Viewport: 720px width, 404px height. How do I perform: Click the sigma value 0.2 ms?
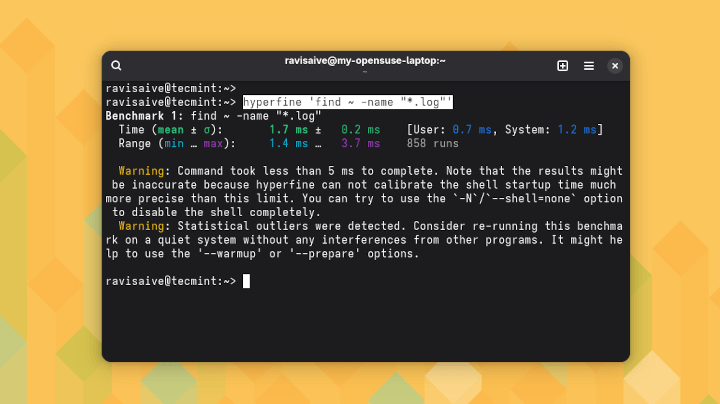pos(360,130)
